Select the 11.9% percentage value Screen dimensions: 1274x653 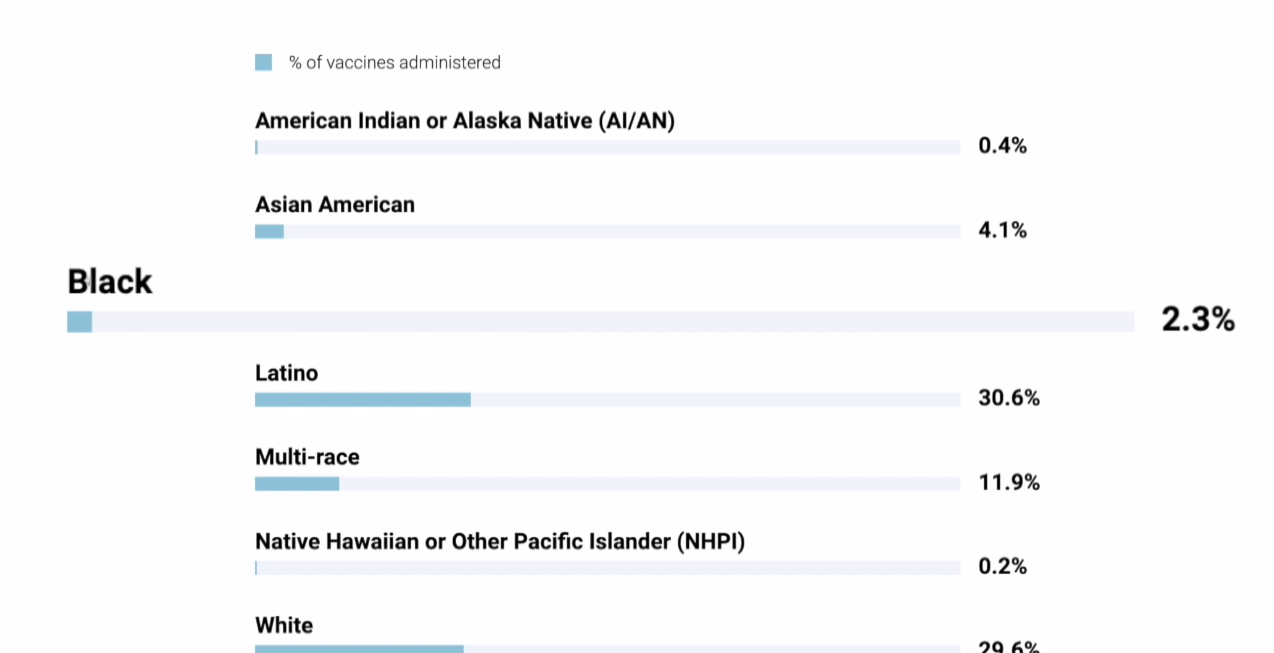tap(1009, 482)
